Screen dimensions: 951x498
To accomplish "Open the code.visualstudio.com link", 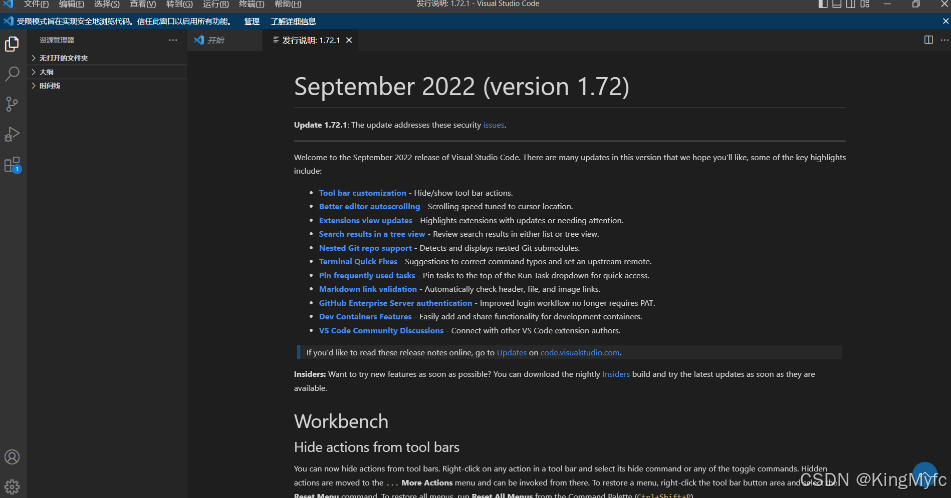I will click(580, 352).
